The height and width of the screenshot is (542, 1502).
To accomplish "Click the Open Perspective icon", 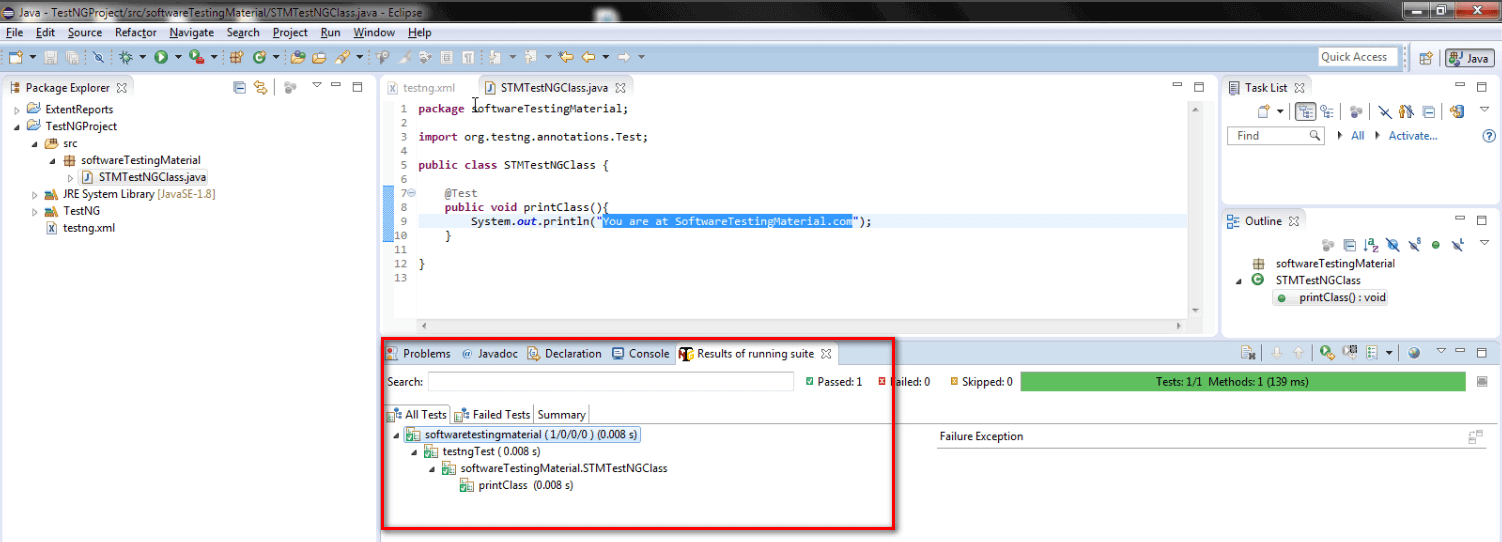I will pyautogui.click(x=1426, y=58).
